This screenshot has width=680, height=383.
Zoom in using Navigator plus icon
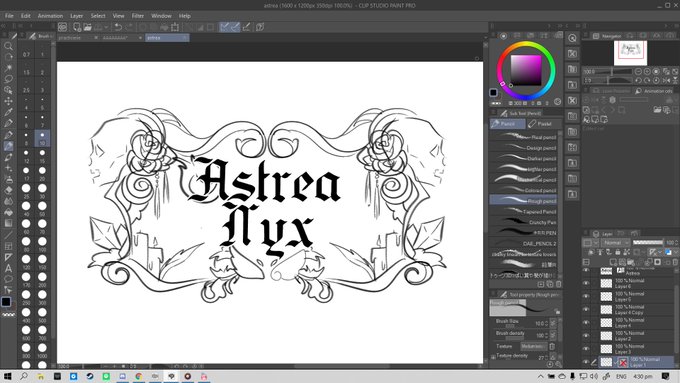(x=647, y=72)
